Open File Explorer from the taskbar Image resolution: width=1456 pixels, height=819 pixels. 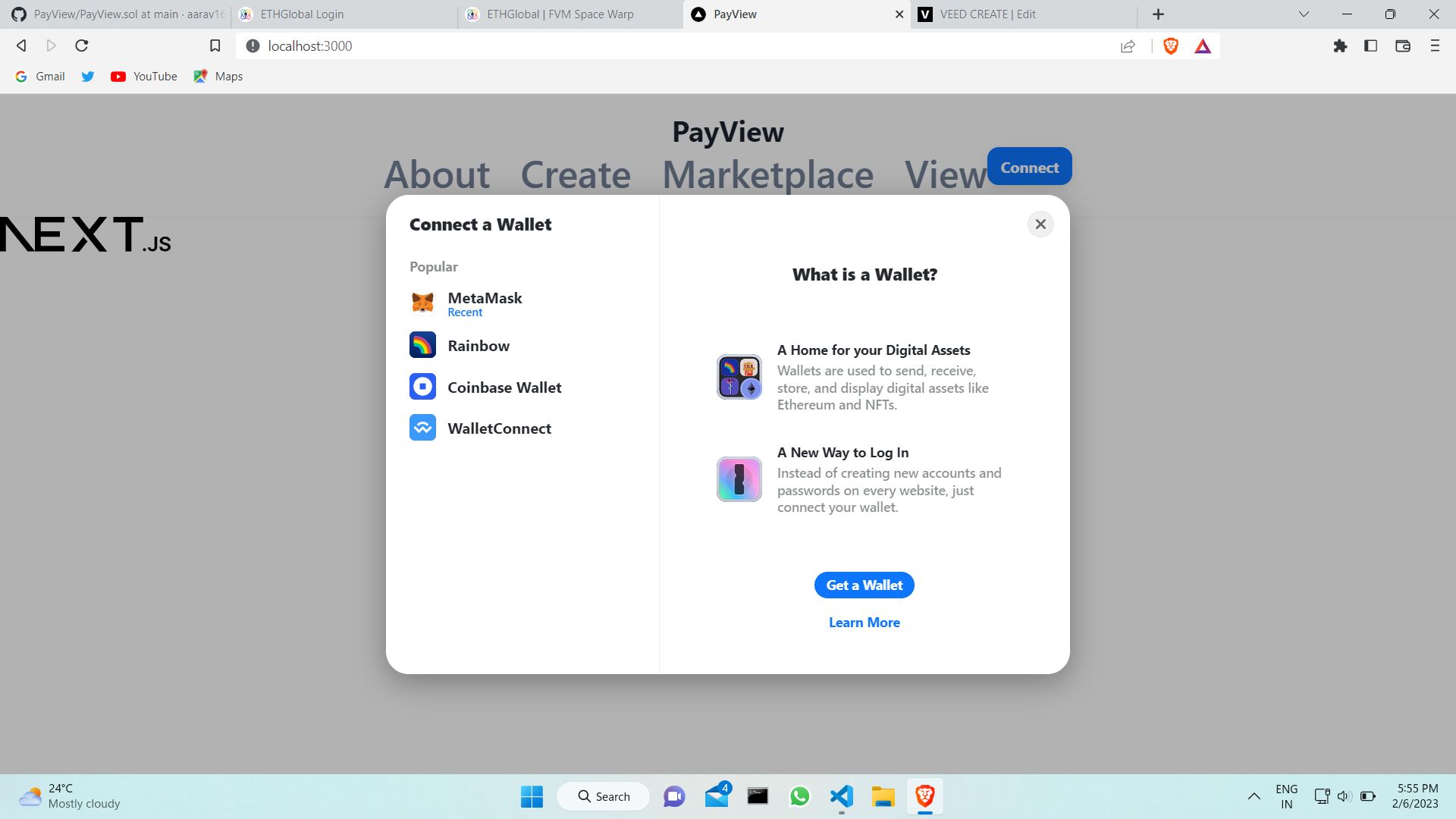[883, 796]
